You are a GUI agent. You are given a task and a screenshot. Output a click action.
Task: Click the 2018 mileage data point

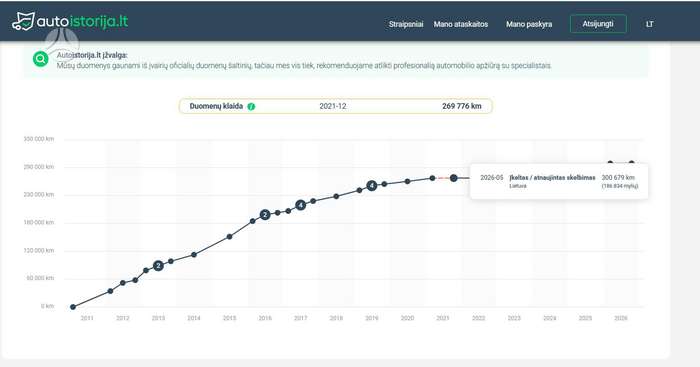[336, 196]
